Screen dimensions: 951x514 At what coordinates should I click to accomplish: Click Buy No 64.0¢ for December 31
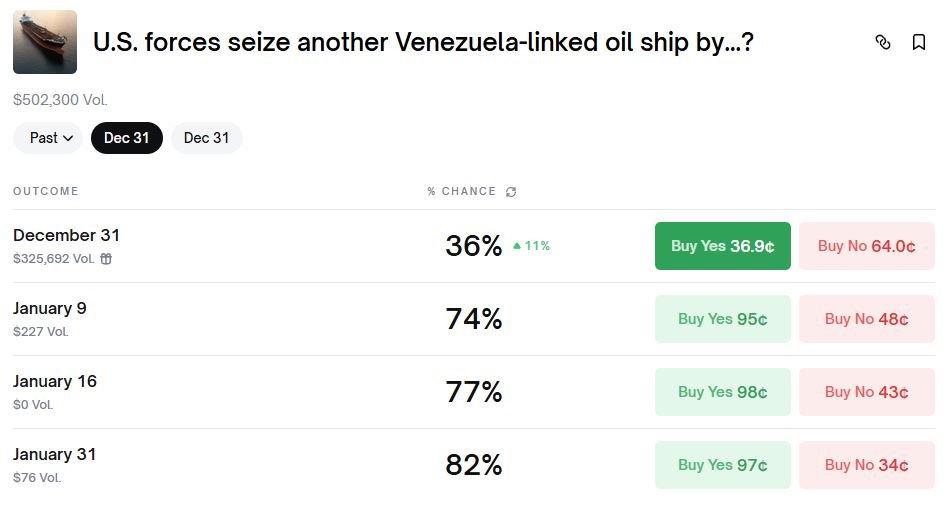pyautogui.click(x=866, y=246)
